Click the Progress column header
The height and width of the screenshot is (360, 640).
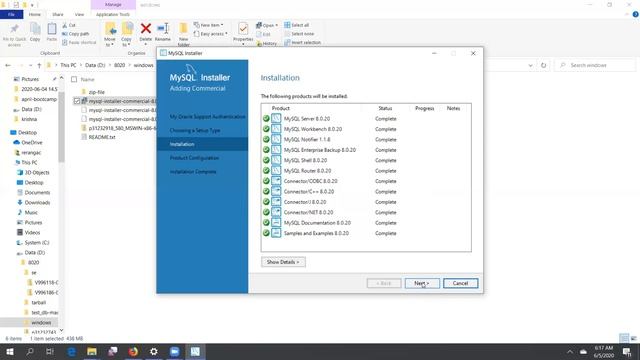point(424,108)
